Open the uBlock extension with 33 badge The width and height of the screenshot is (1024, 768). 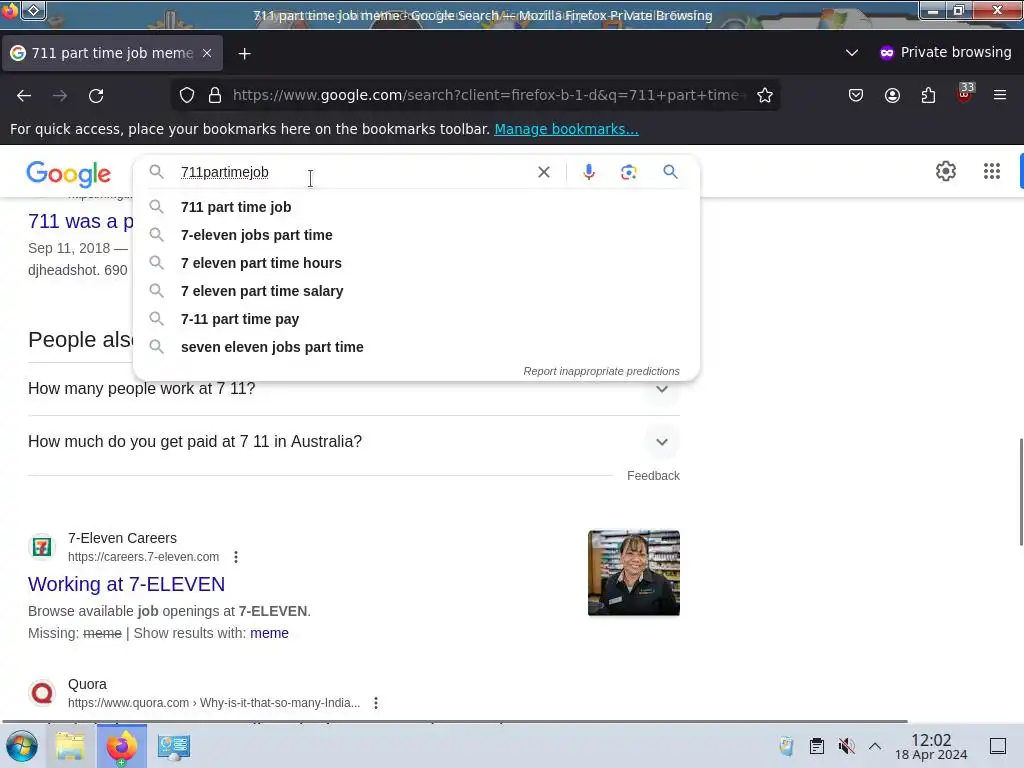[965, 93]
